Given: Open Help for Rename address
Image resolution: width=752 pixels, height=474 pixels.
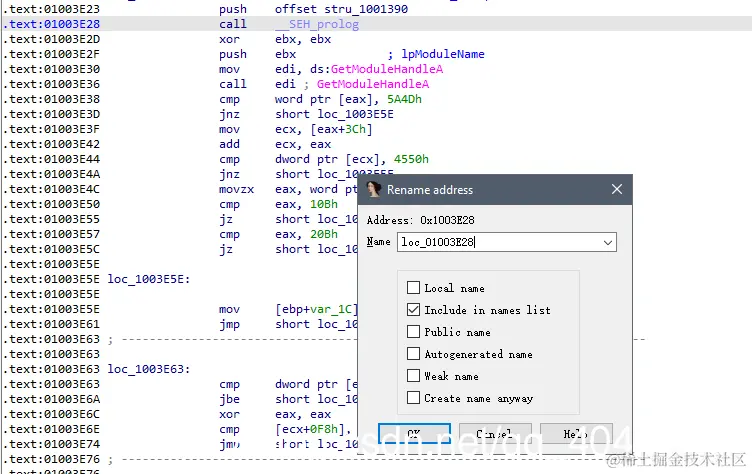Looking at the screenshot, I should click(576, 434).
